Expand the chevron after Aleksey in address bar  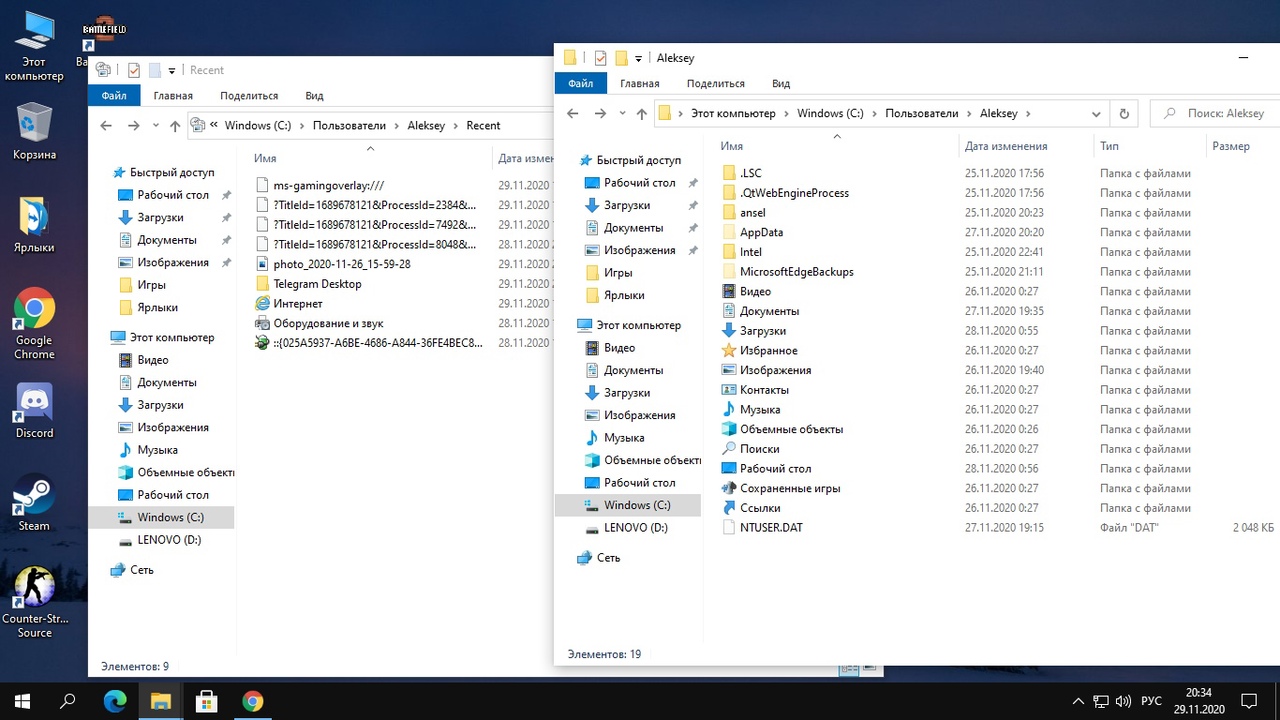point(1028,113)
